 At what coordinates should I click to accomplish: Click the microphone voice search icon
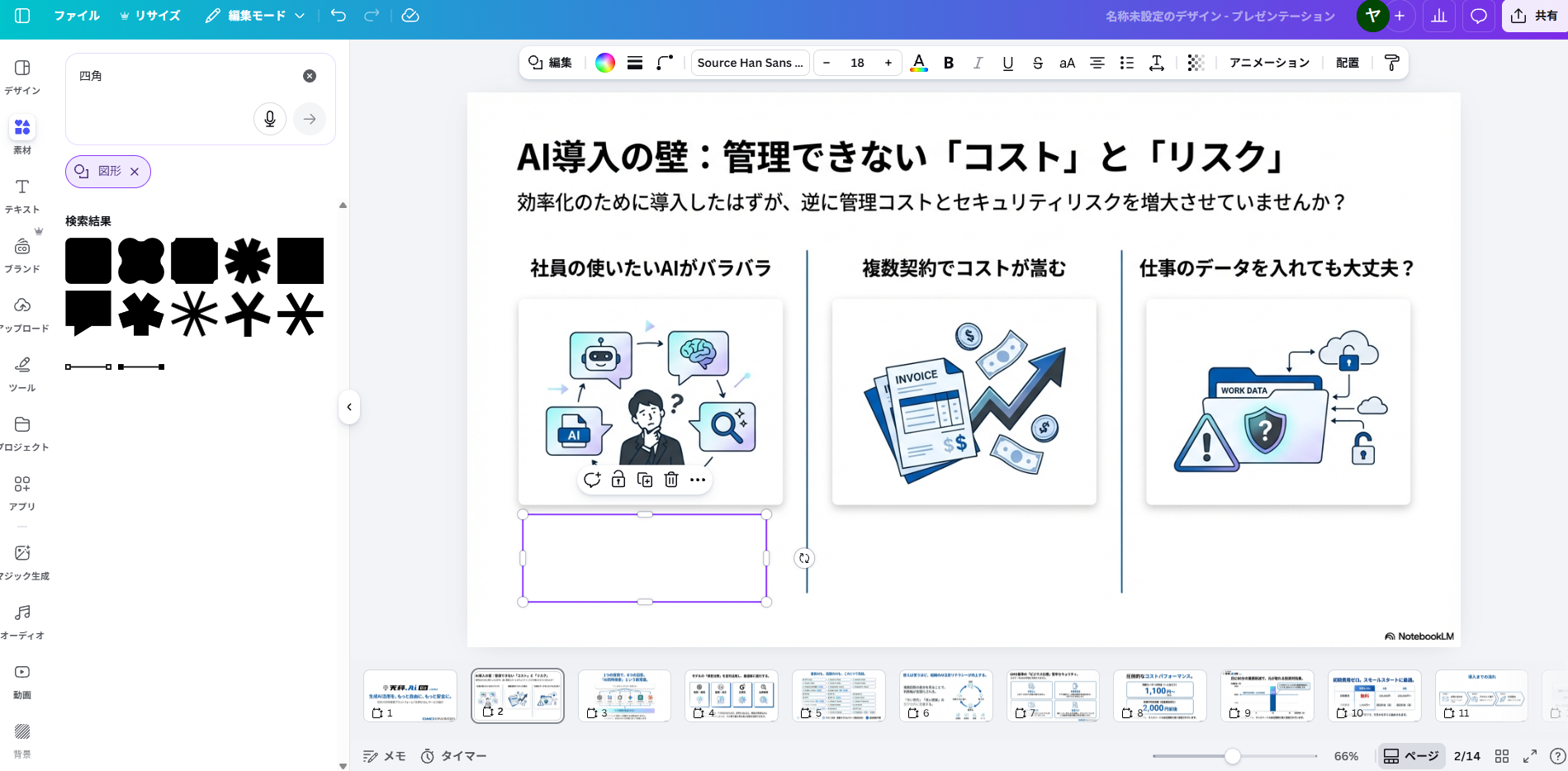pos(270,119)
